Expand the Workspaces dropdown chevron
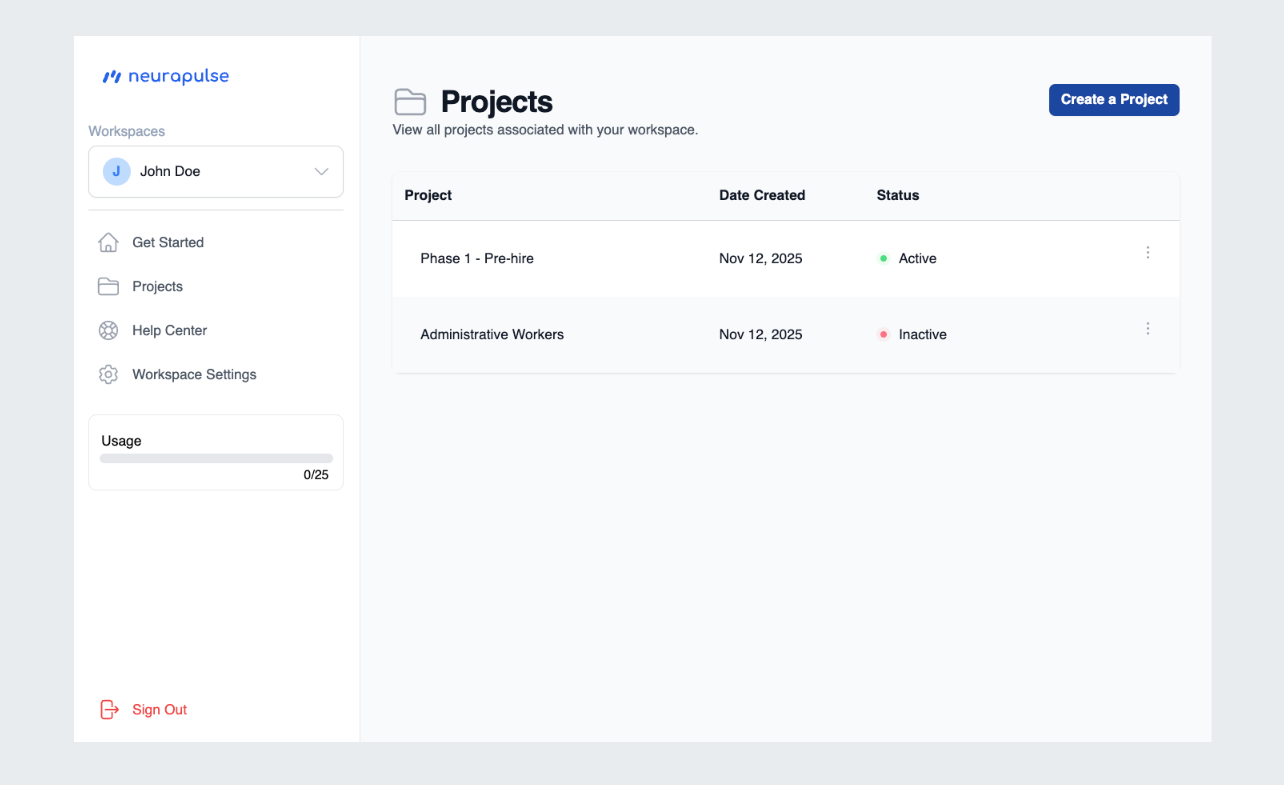This screenshot has width=1284, height=785. [321, 171]
